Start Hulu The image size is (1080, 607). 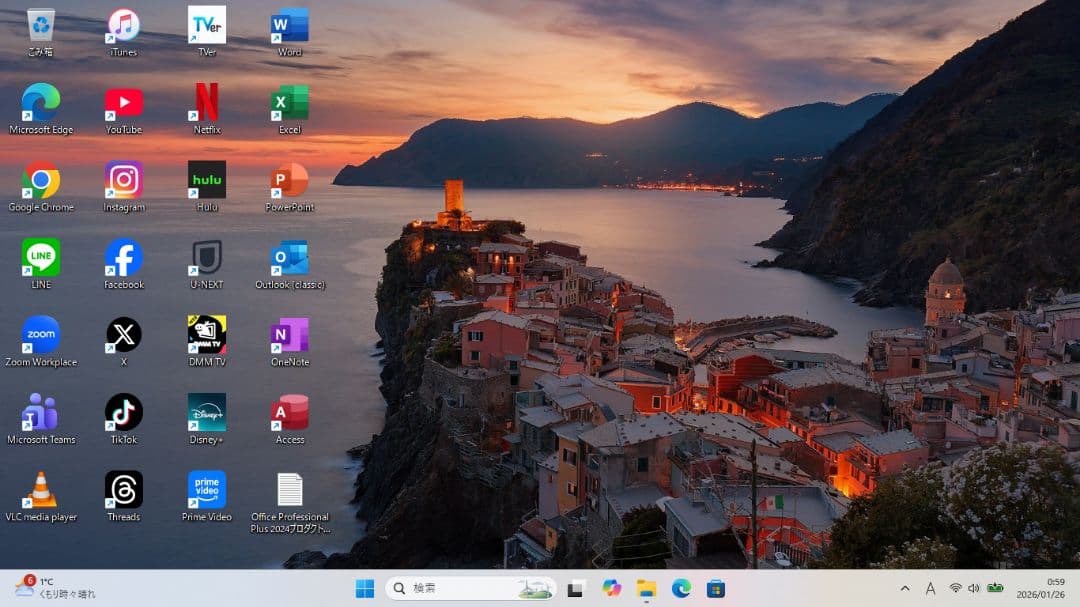click(x=206, y=178)
